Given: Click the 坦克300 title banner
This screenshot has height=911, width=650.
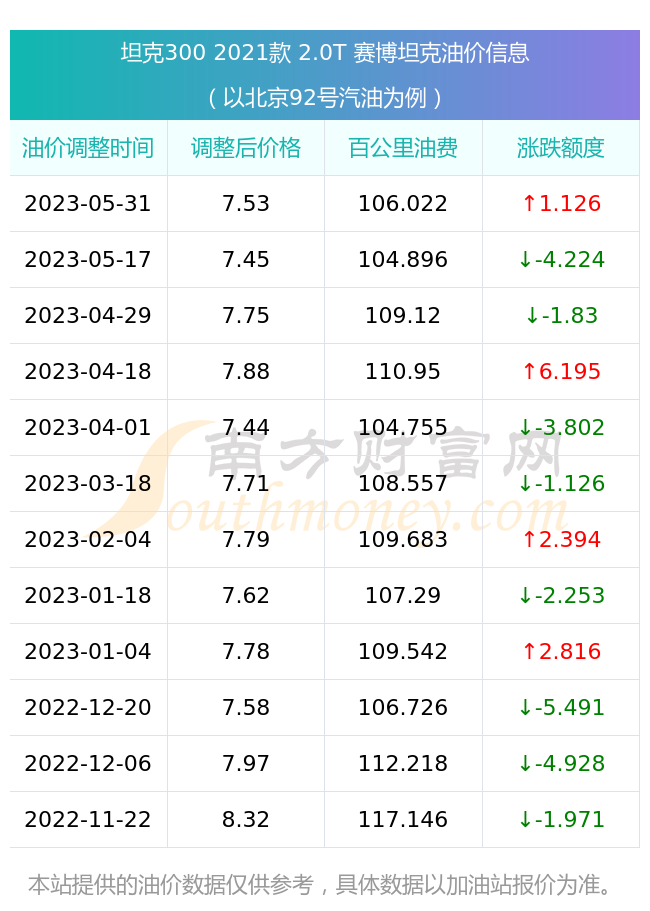Looking at the screenshot, I should (x=325, y=75).
